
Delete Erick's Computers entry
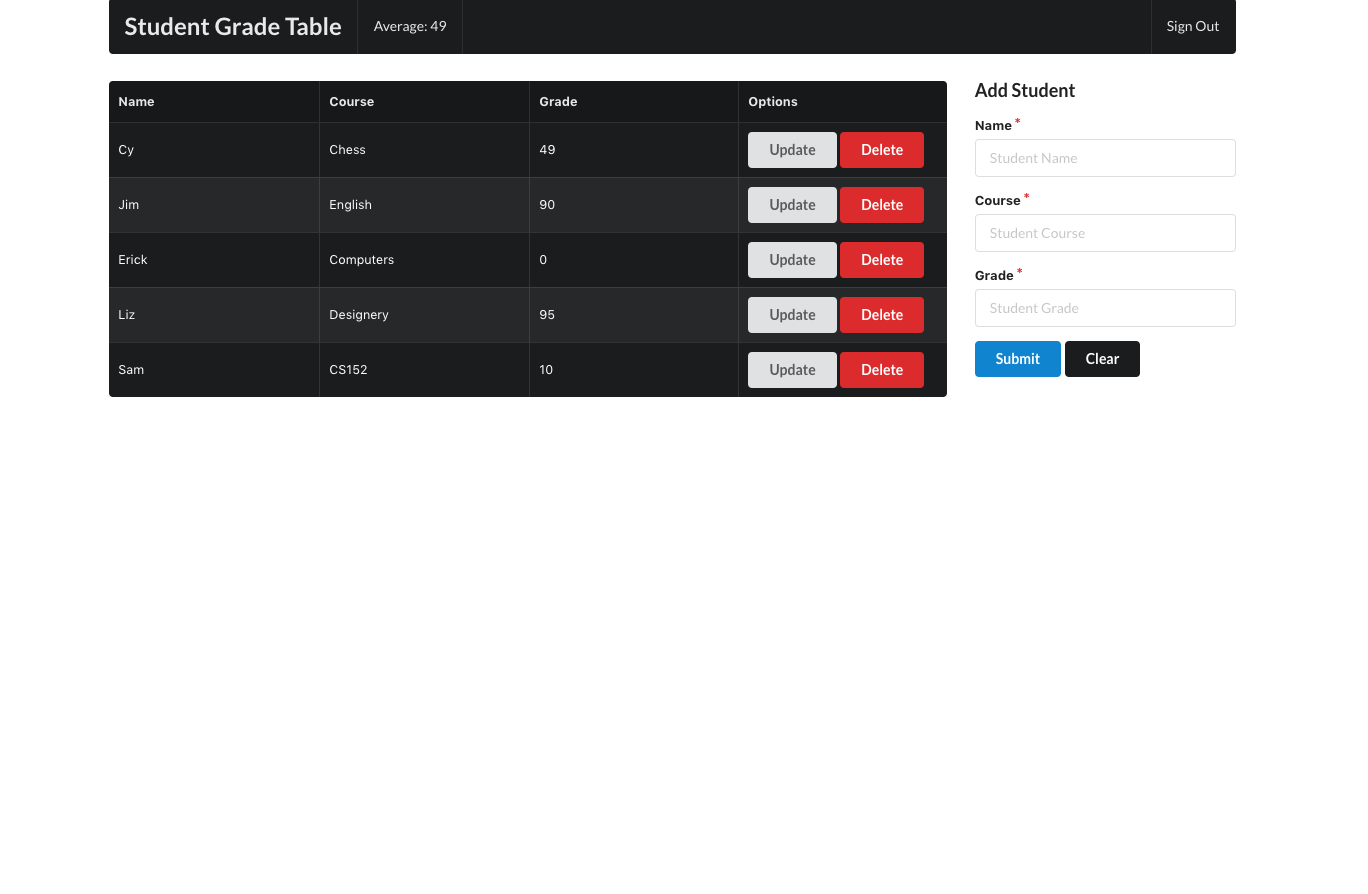[x=882, y=260]
